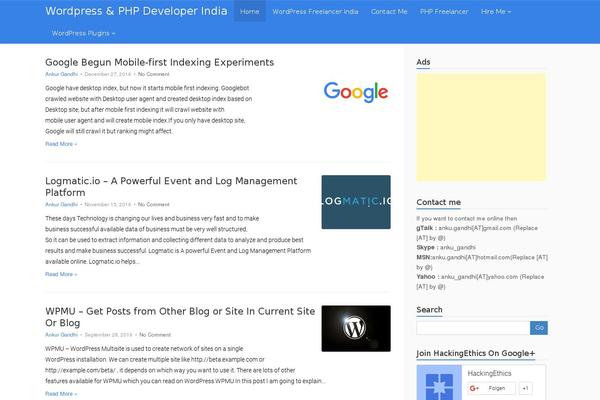Click the WordPress logo thumbnail

coord(356,328)
